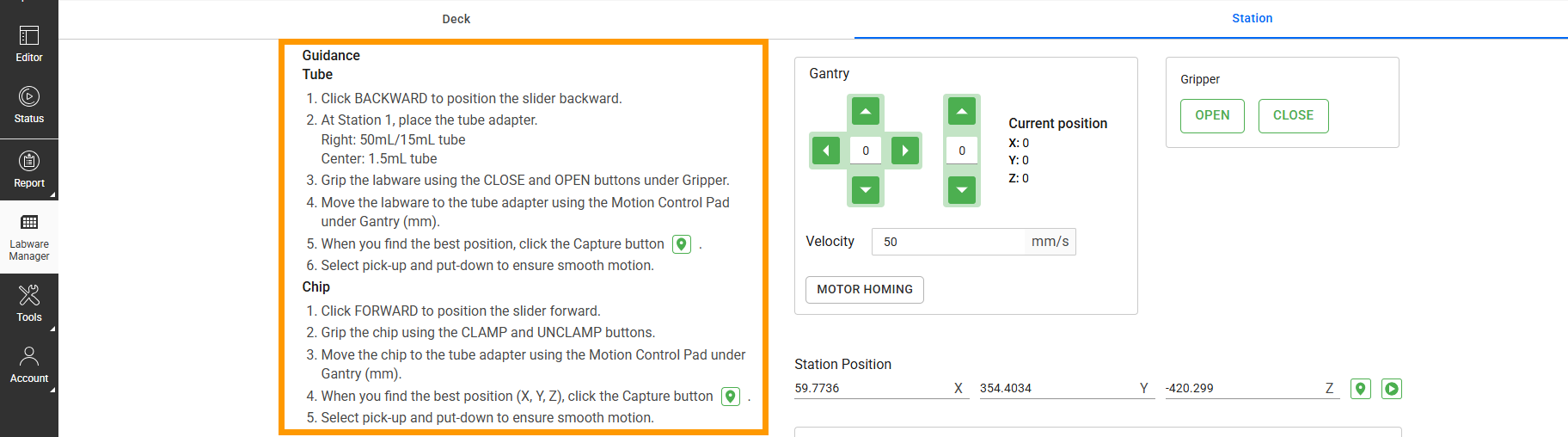Select the Station tab
This screenshot has width=1568, height=437.
pyautogui.click(x=1252, y=18)
